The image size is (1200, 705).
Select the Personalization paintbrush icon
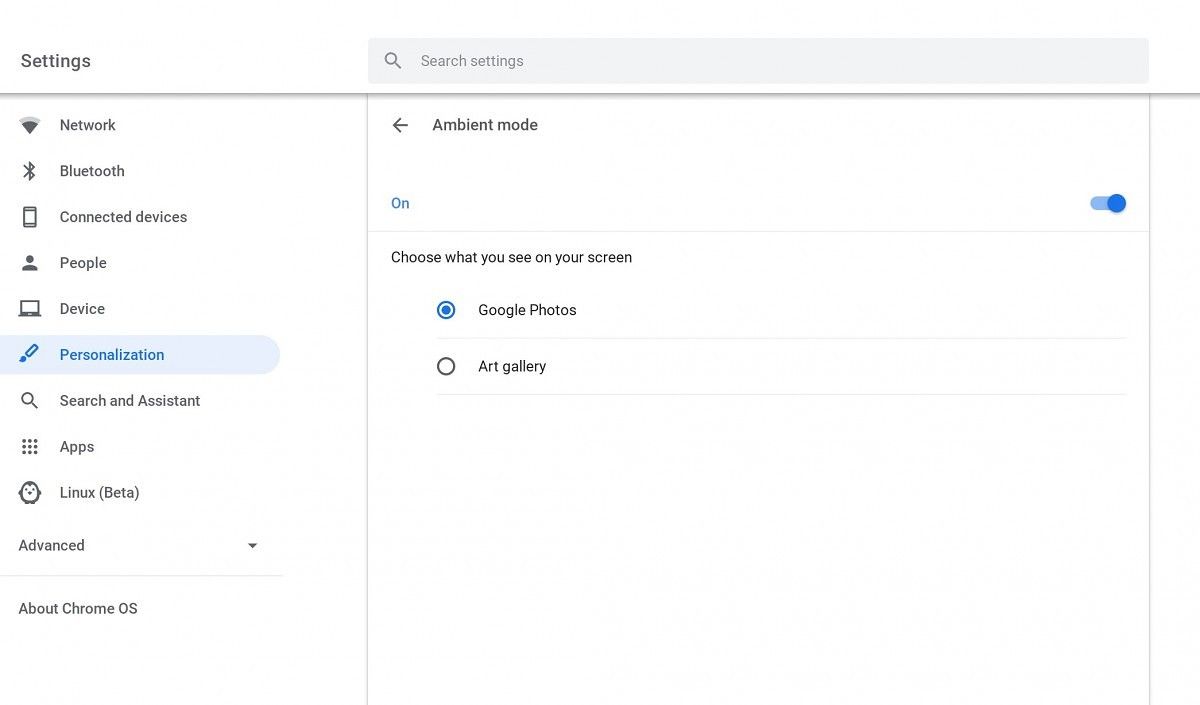[x=29, y=354]
